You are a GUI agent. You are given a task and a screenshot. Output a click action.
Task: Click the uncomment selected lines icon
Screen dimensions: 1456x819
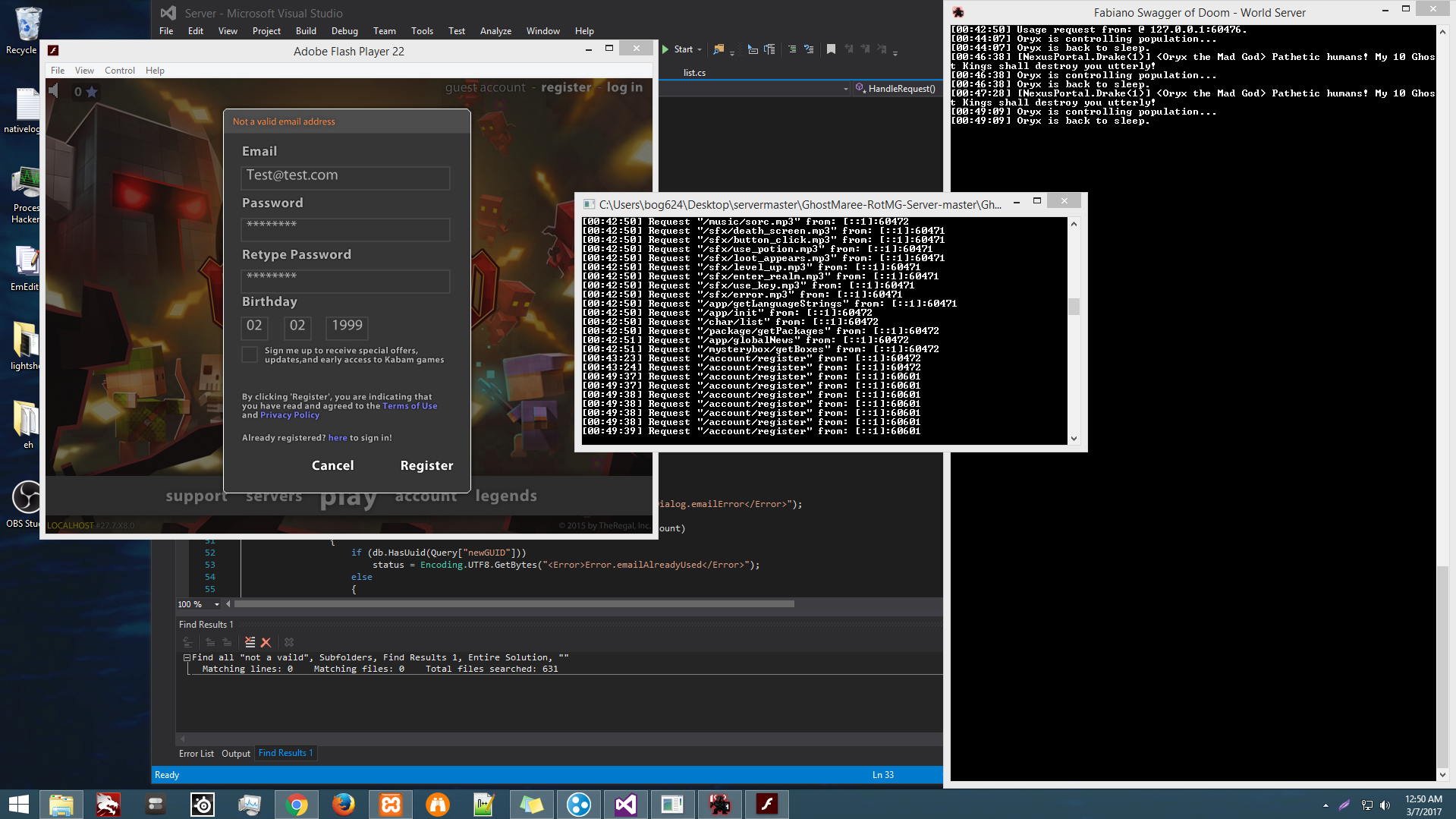(809, 49)
